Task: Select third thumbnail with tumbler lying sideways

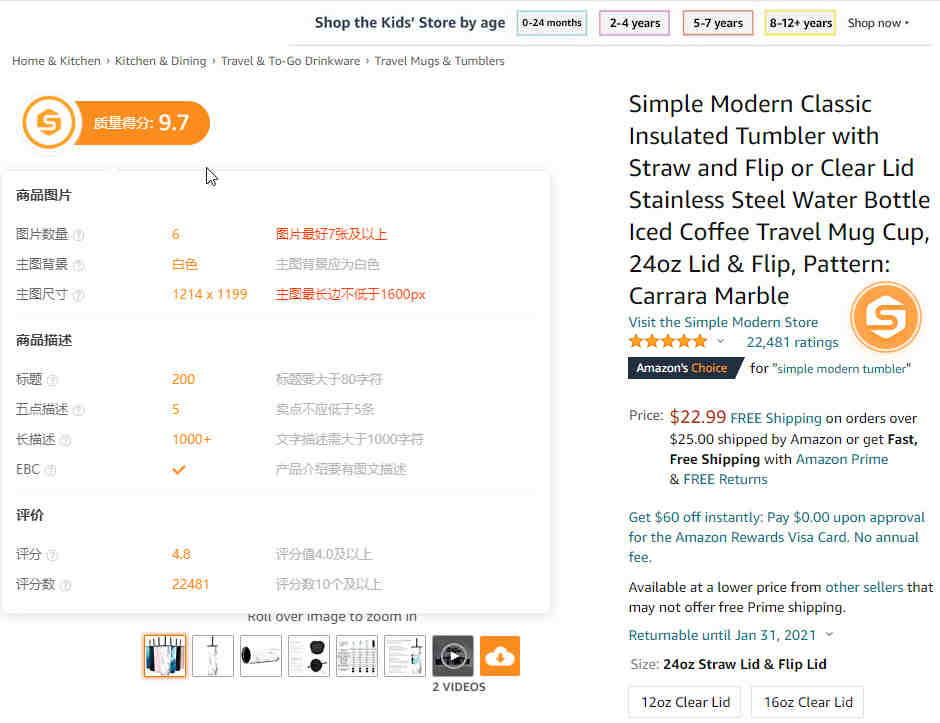Action: pos(261,656)
